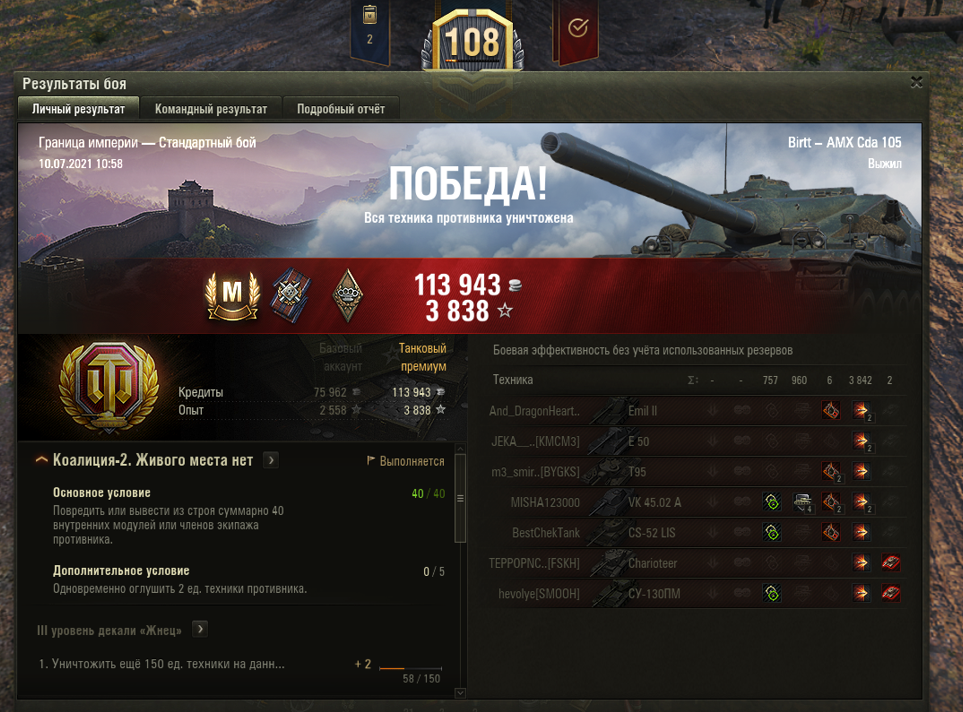Click the damage icon in Emil II row

pos(860,410)
